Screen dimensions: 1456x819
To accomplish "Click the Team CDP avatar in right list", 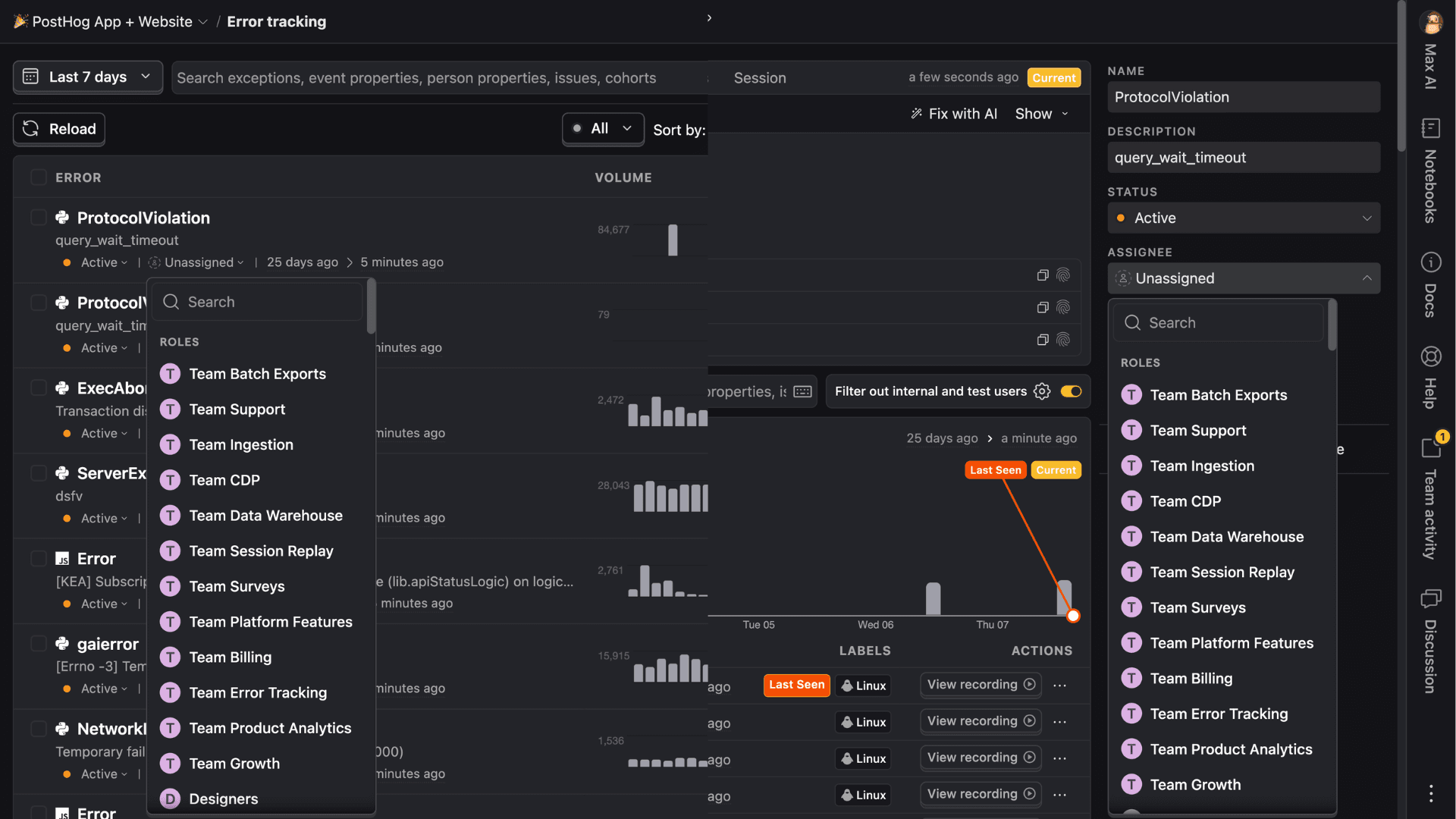I will 1131,501.
